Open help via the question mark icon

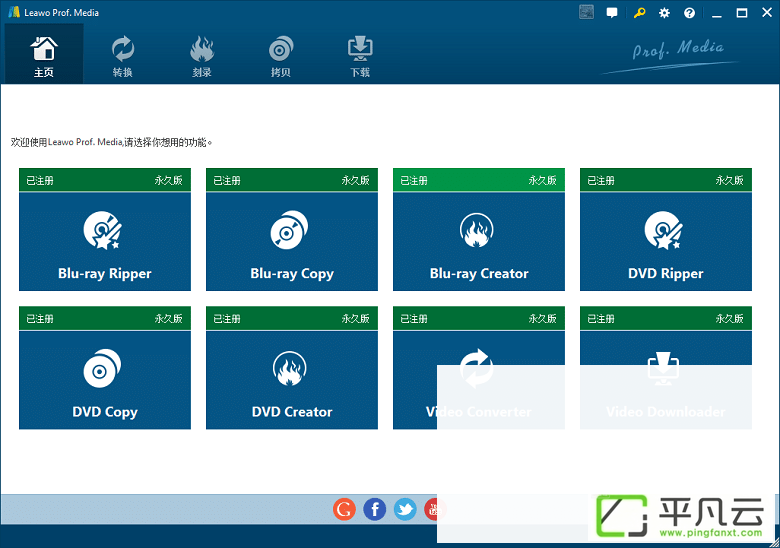tap(689, 13)
